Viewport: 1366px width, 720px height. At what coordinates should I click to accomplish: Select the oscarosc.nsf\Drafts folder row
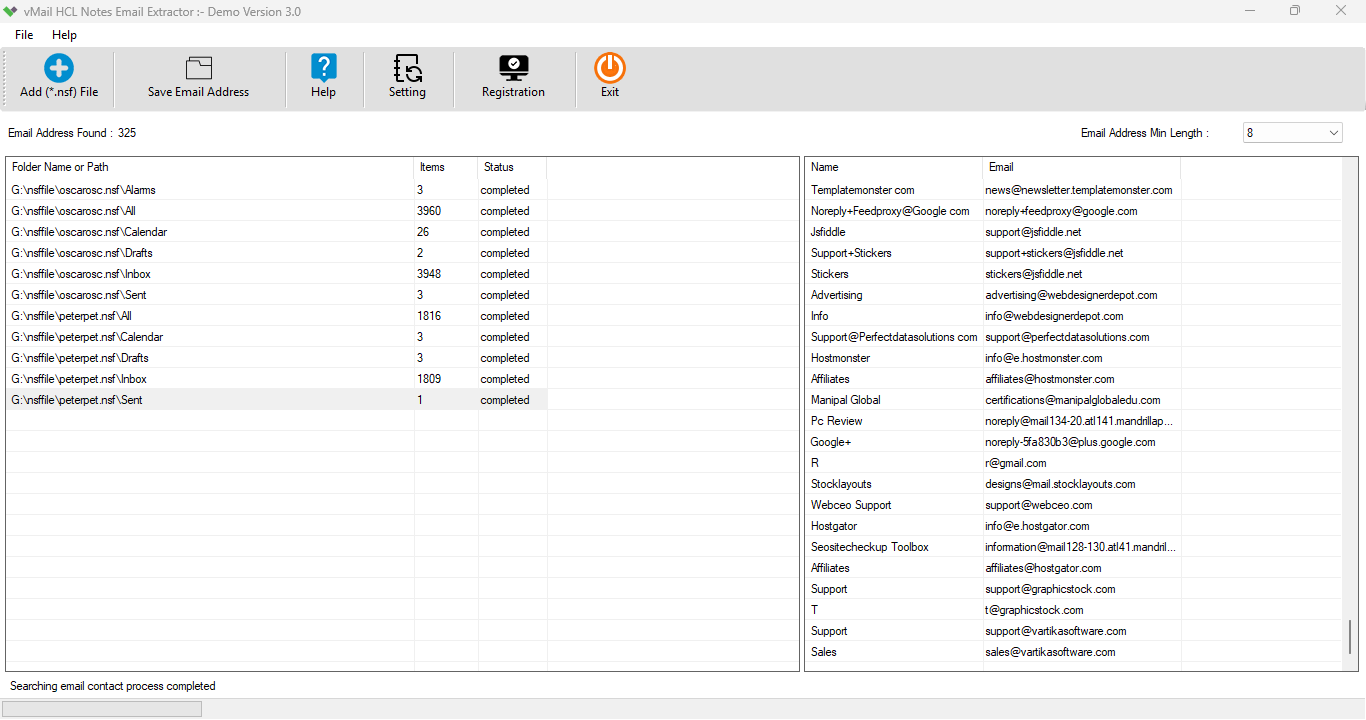click(277, 253)
